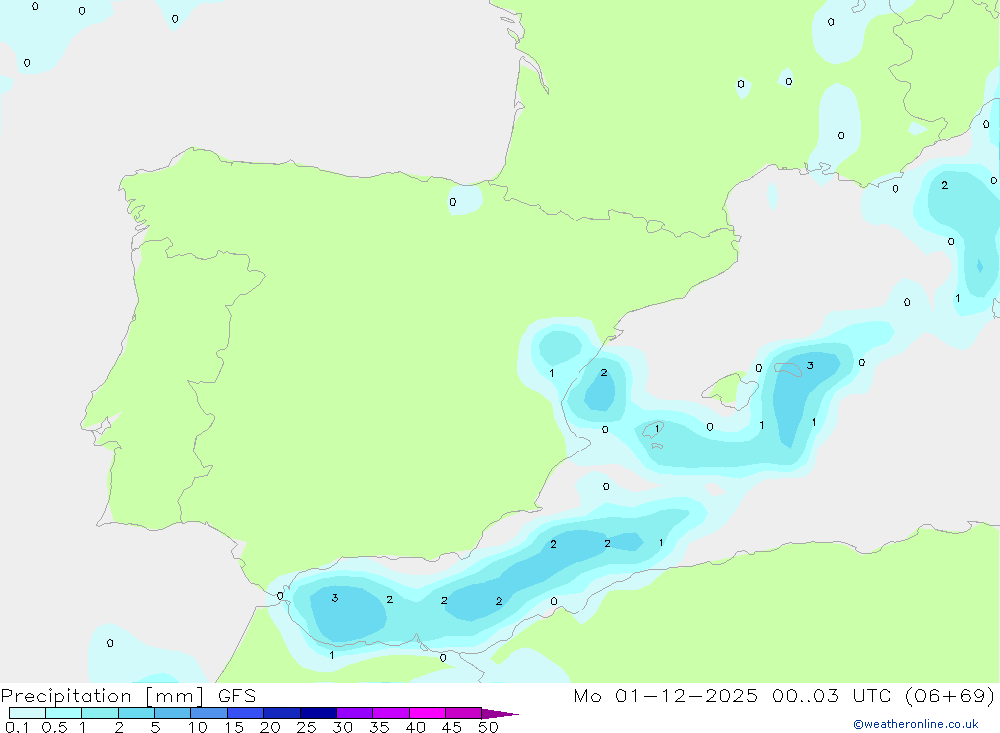Click the '5' legend scale label

point(155,727)
